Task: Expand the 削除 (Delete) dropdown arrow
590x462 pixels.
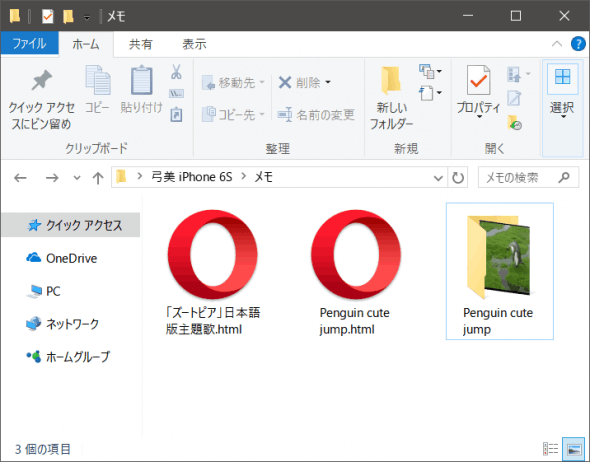Action: [x=328, y=82]
